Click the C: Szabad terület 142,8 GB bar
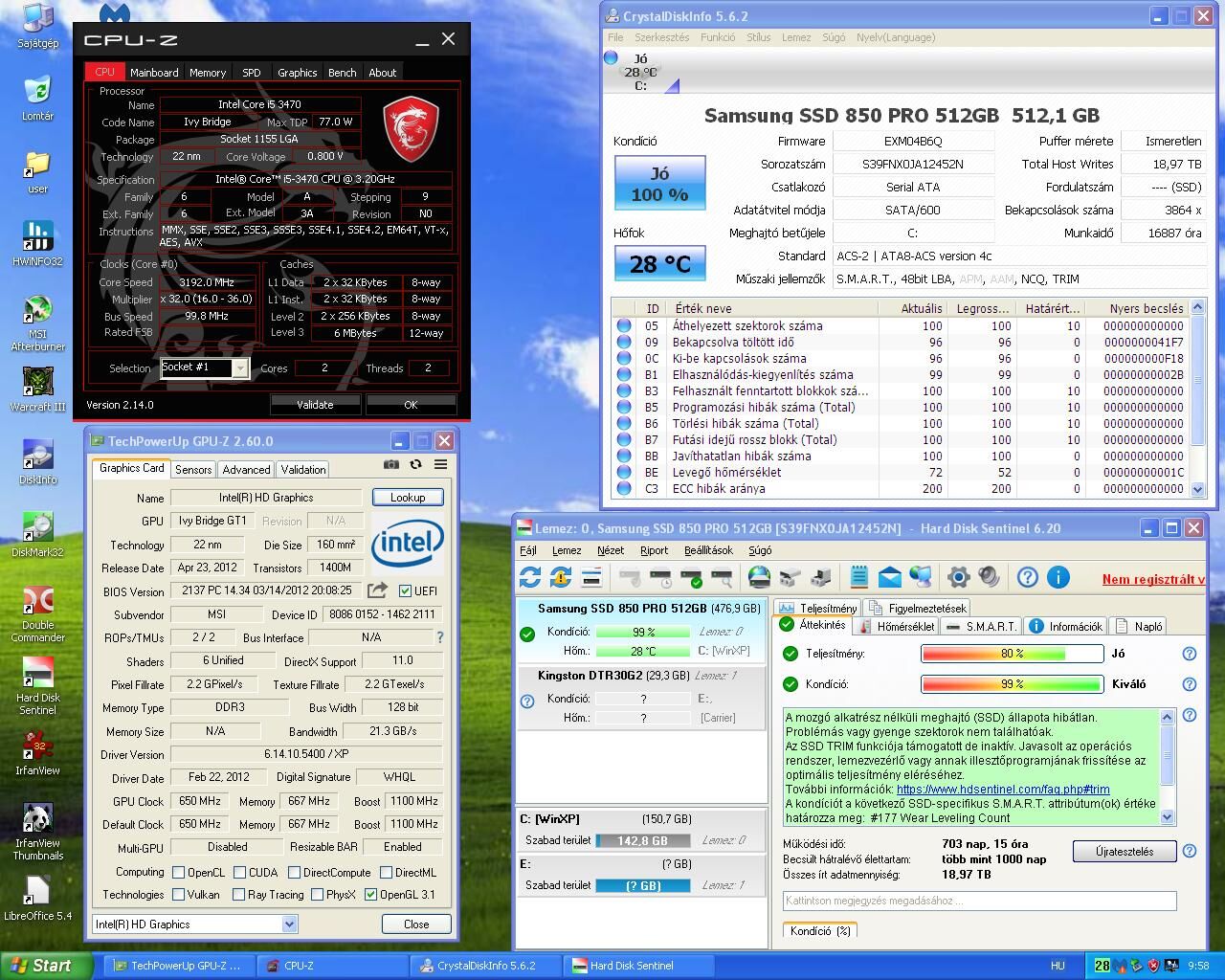 (x=643, y=840)
